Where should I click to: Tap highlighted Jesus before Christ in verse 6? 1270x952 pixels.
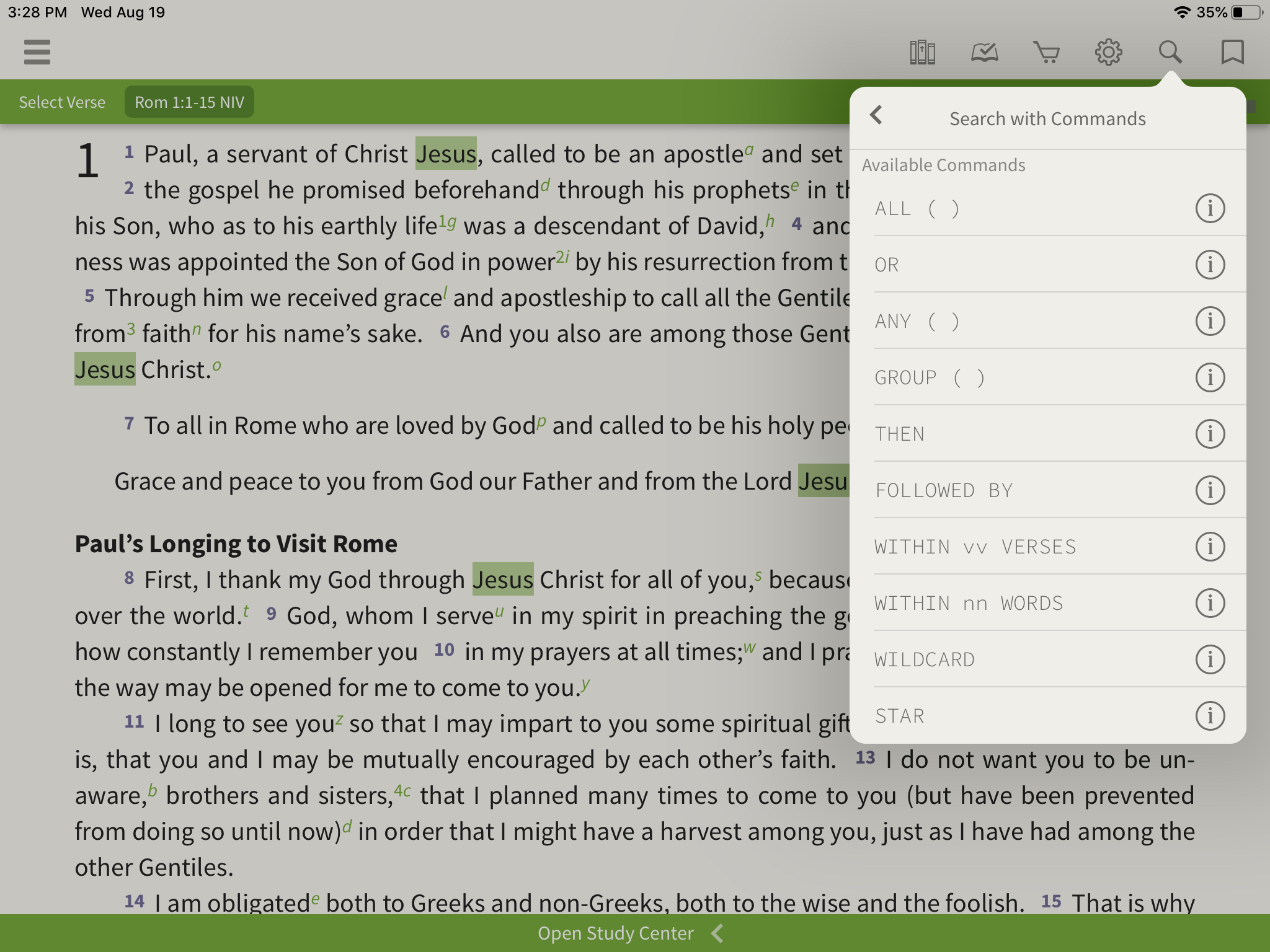(105, 369)
